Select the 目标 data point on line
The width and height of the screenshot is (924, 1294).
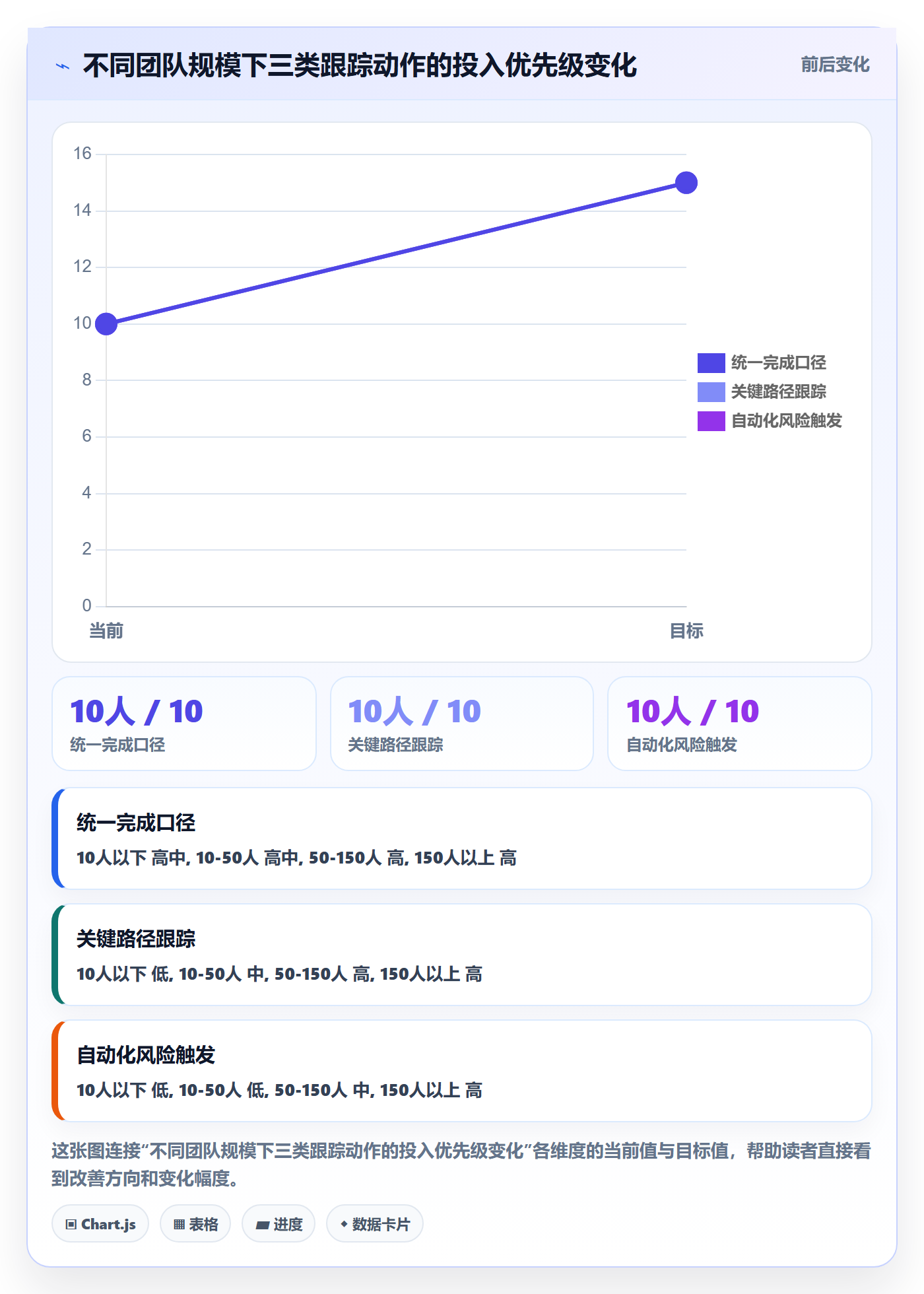686,183
